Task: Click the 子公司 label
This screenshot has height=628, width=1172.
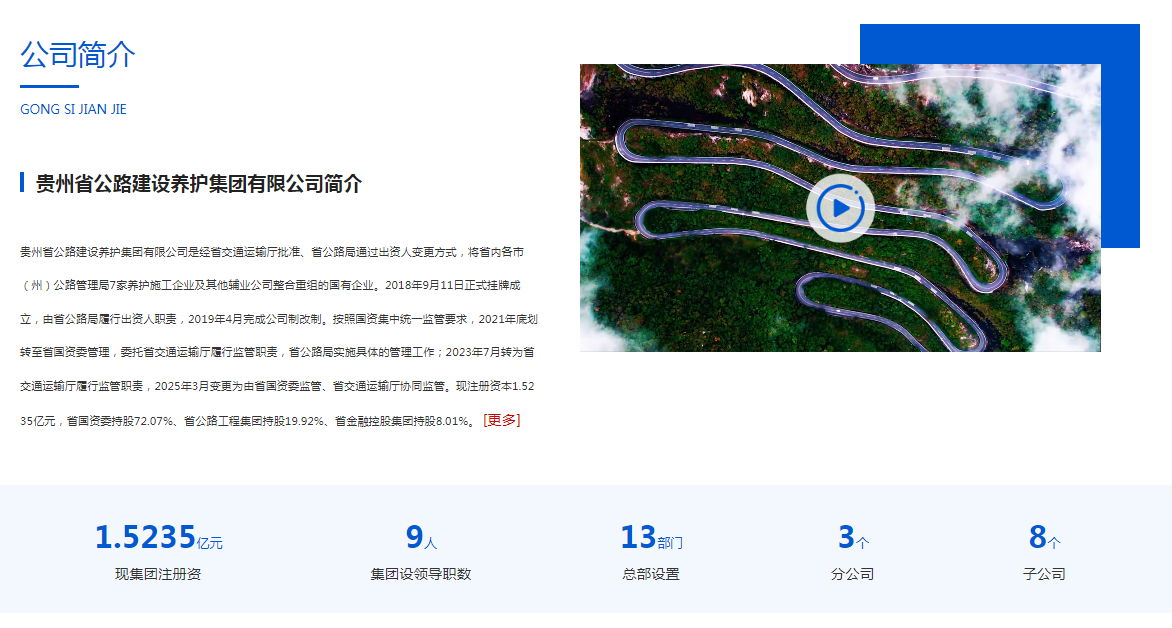Action: click(x=1044, y=574)
